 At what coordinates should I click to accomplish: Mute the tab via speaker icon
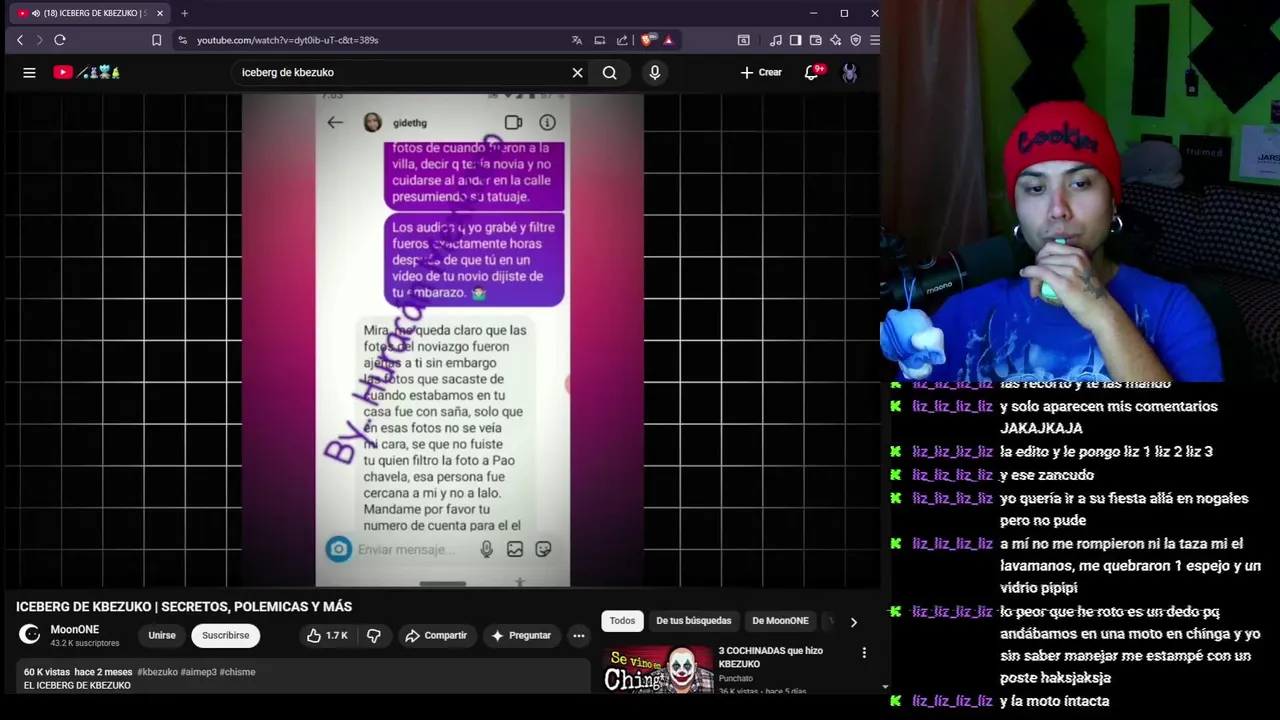pos(36,13)
